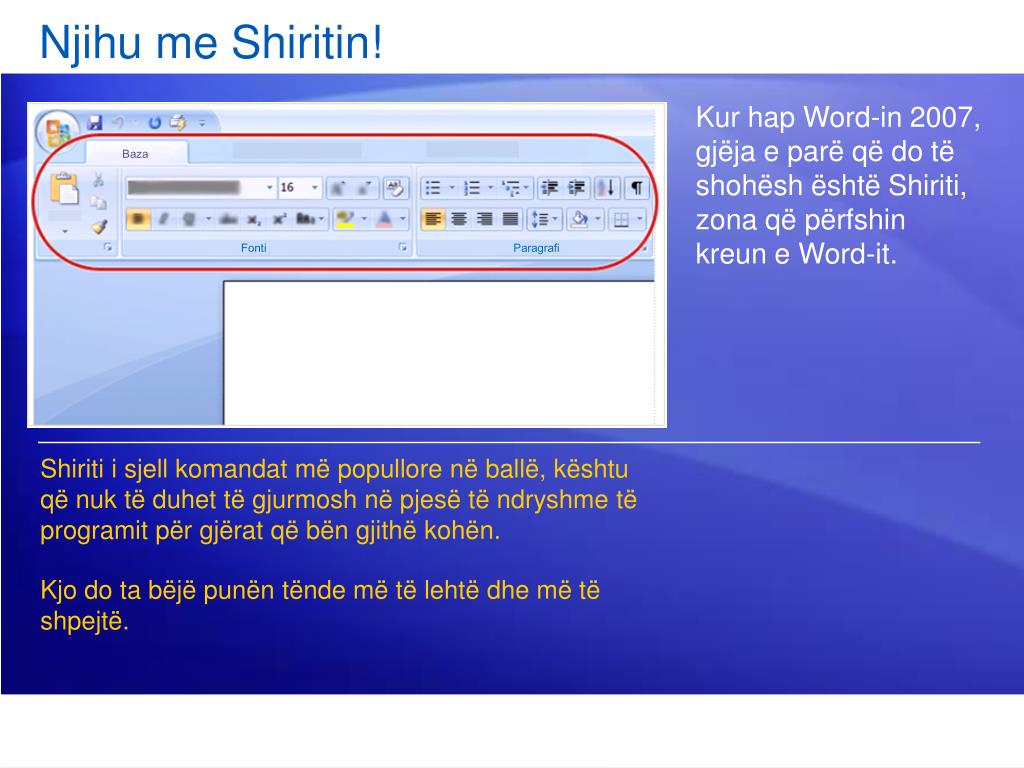Center the text alignment

click(x=458, y=219)
